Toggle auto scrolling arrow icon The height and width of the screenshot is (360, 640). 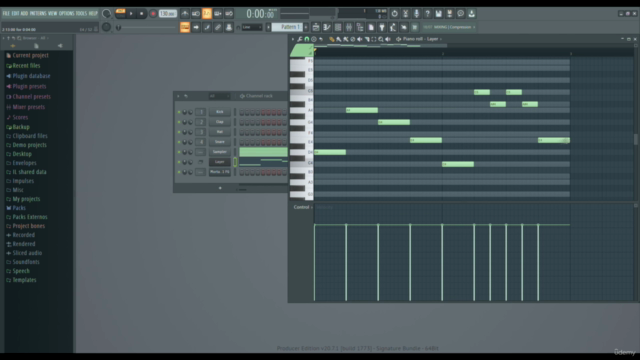pyautogui.click(x=196, y=27)
